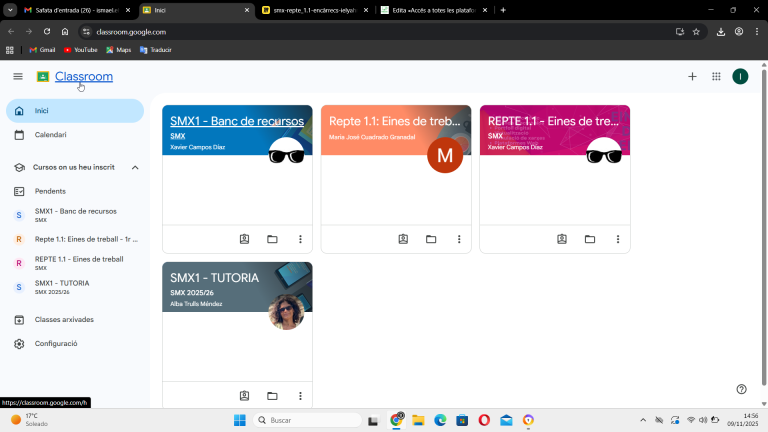
Task: Open the Google apps grid
Action: (x=716, y=77)
